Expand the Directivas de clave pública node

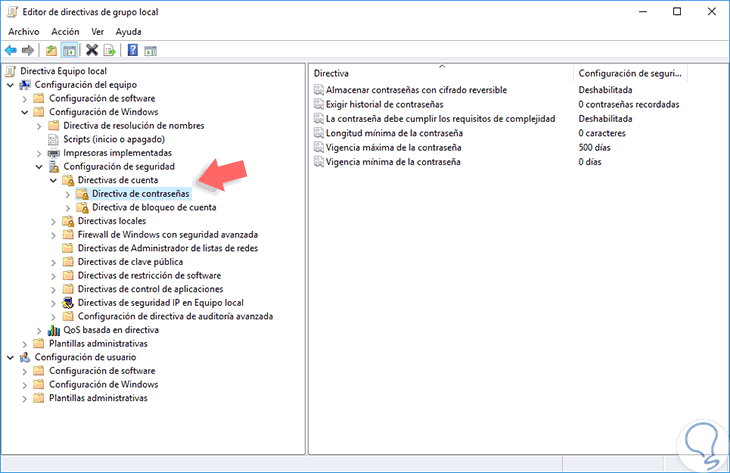(54, 263)
